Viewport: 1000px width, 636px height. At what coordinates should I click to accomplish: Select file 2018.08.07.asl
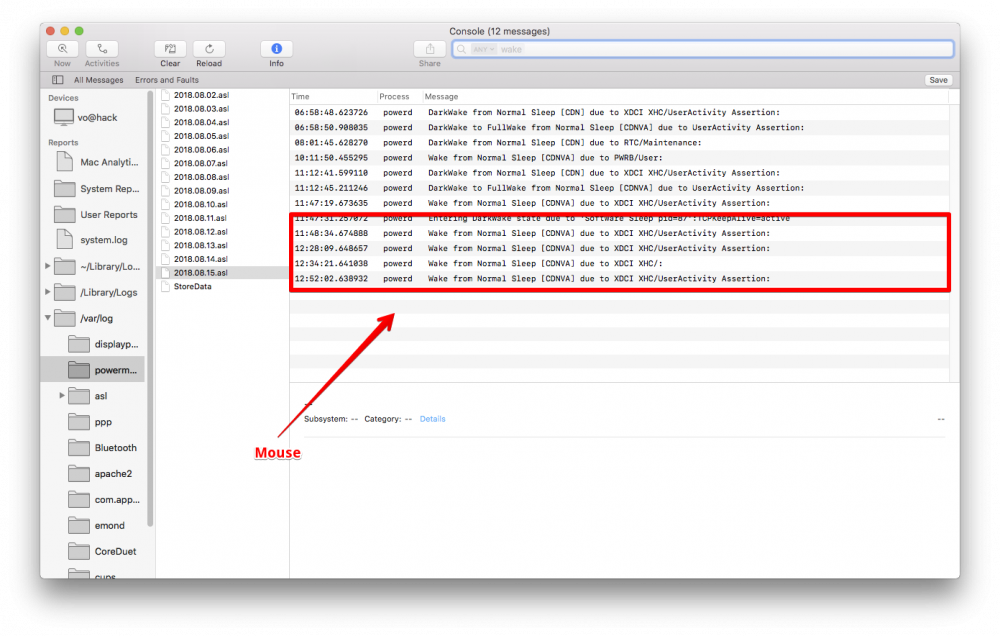click(x=201, y=163)
